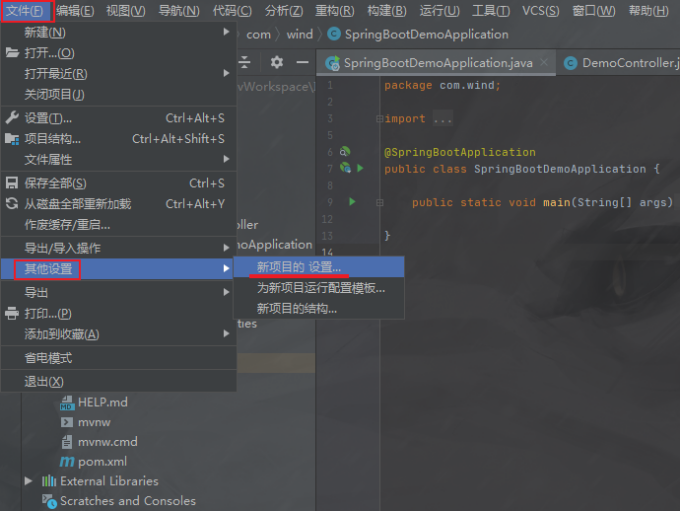Choose 作废缓存/重启... entry
The height and width of the screenshot is (511, 681).
click(x=119, y=225)
